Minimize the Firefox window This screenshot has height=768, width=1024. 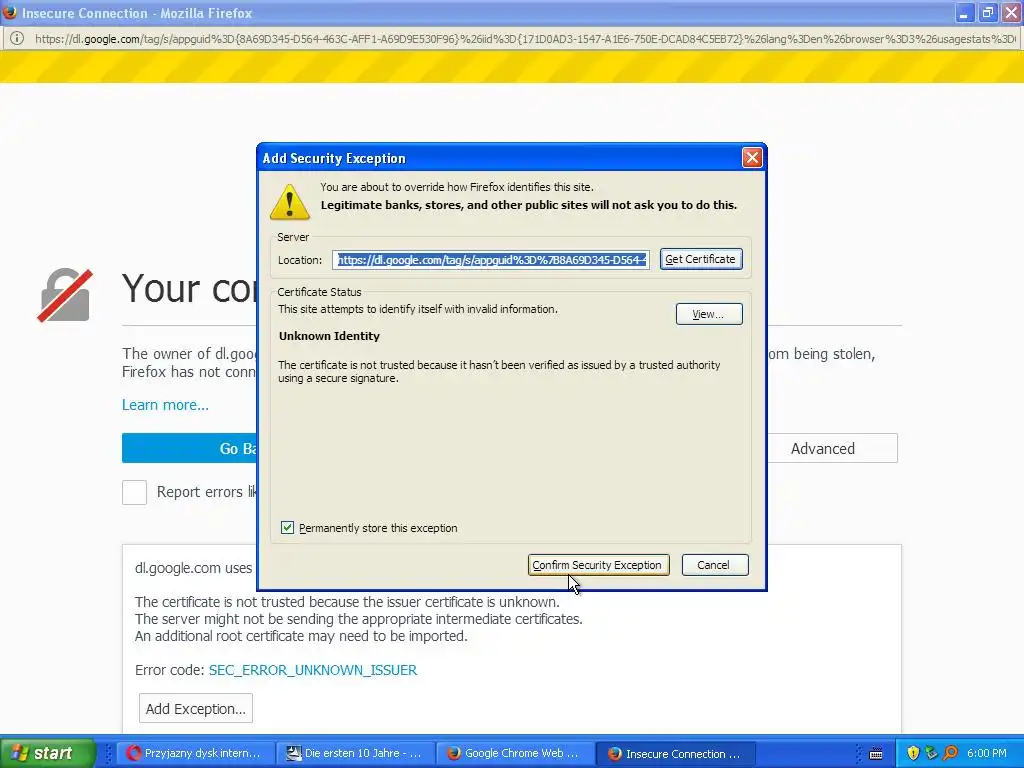964,12
